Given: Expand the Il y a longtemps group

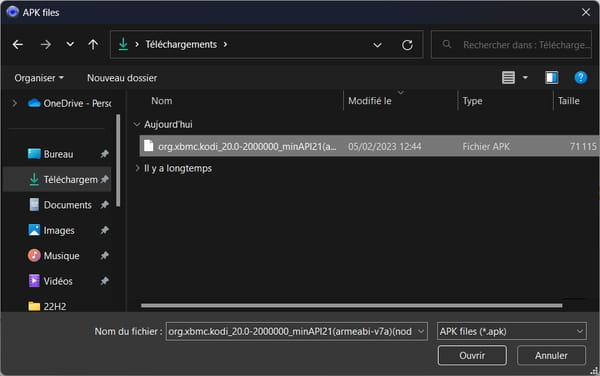Looking at the screenshot, I should click(137, 168).
